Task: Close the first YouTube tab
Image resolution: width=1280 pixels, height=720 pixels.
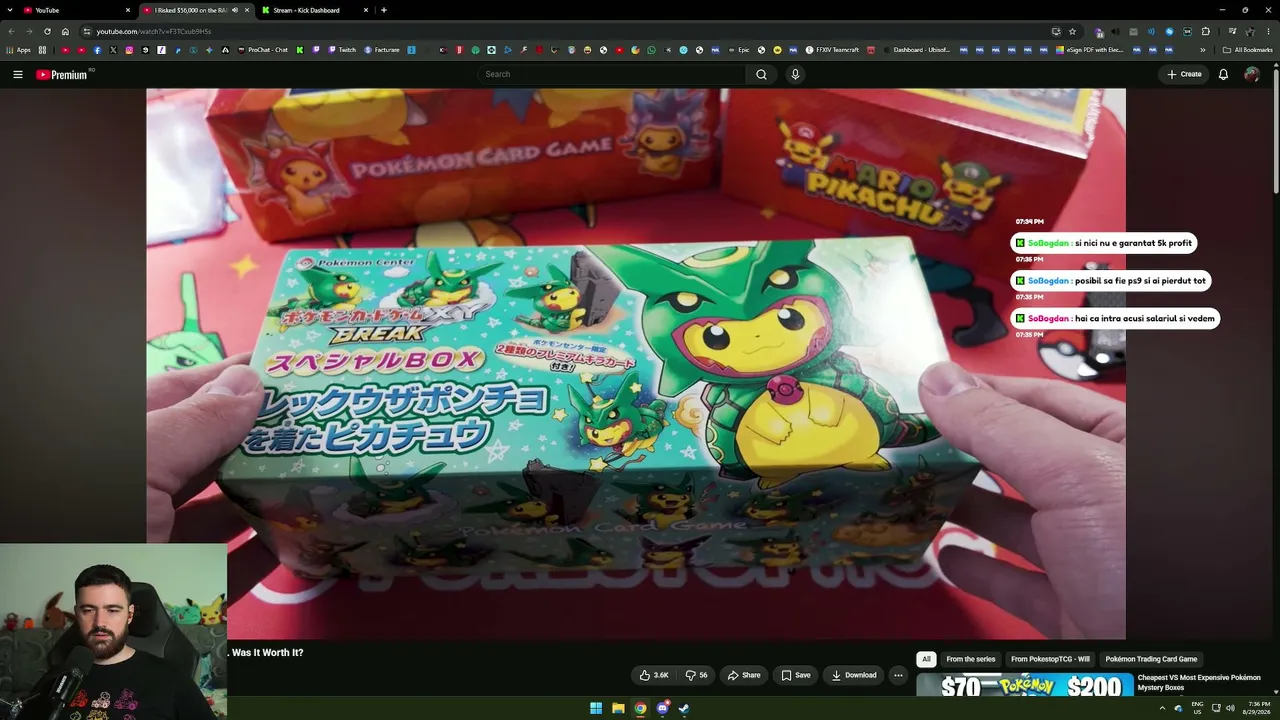Action: (128, 10)
